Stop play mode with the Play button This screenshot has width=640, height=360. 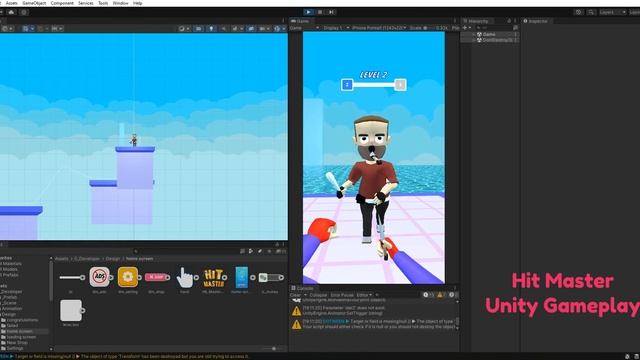pos(308,12)
